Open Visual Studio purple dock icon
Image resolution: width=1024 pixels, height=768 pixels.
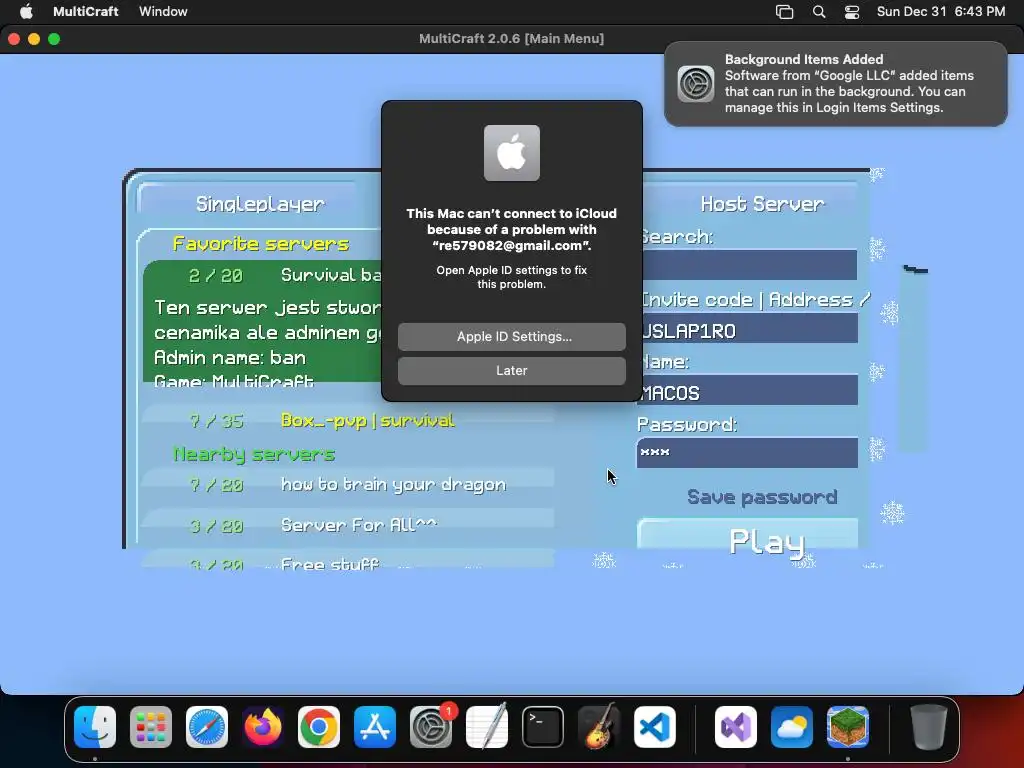tap(736, 727)
